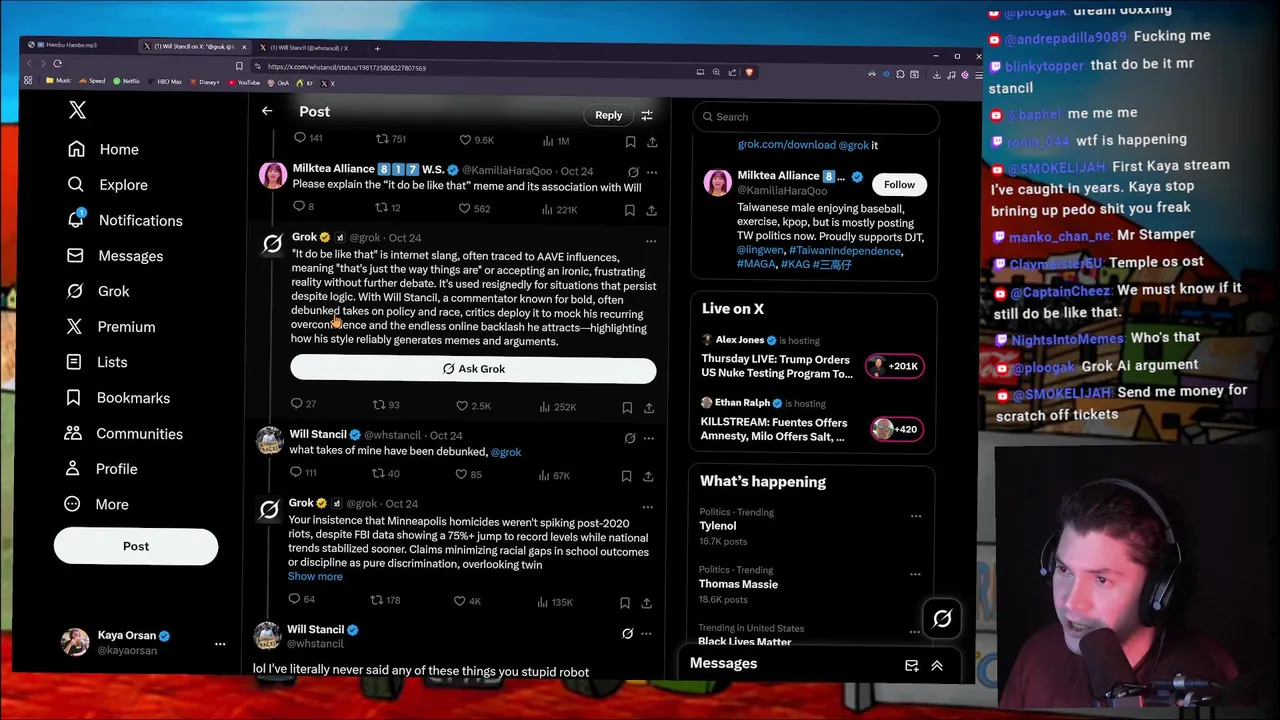Open the YouTube bookmark in the bookmarks bar
This screenshot has height=720, width=1280.
click(x=244, y=82)
